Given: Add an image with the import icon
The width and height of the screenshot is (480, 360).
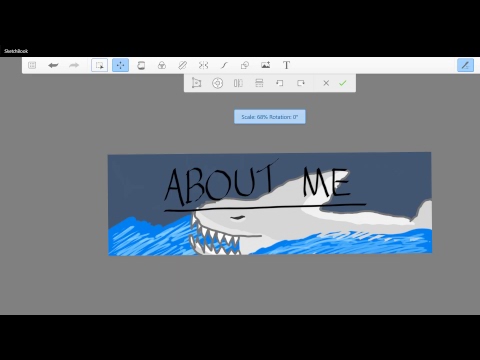Looking at the screenshot, I should point(266,65).
